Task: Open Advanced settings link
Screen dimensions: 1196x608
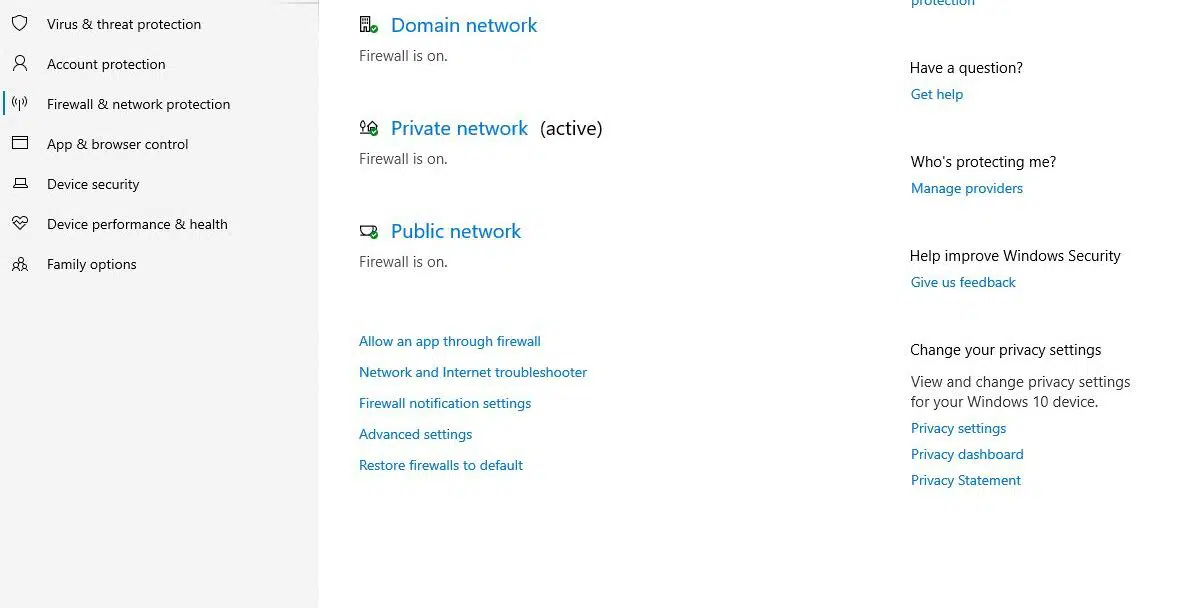Action: click(416, 434)
